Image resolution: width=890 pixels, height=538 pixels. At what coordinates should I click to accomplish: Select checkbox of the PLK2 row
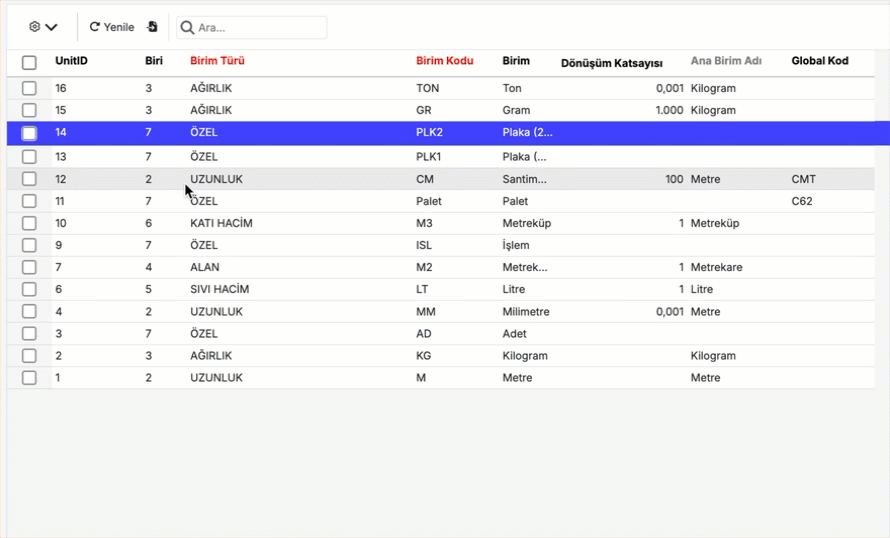coord(29,133)
